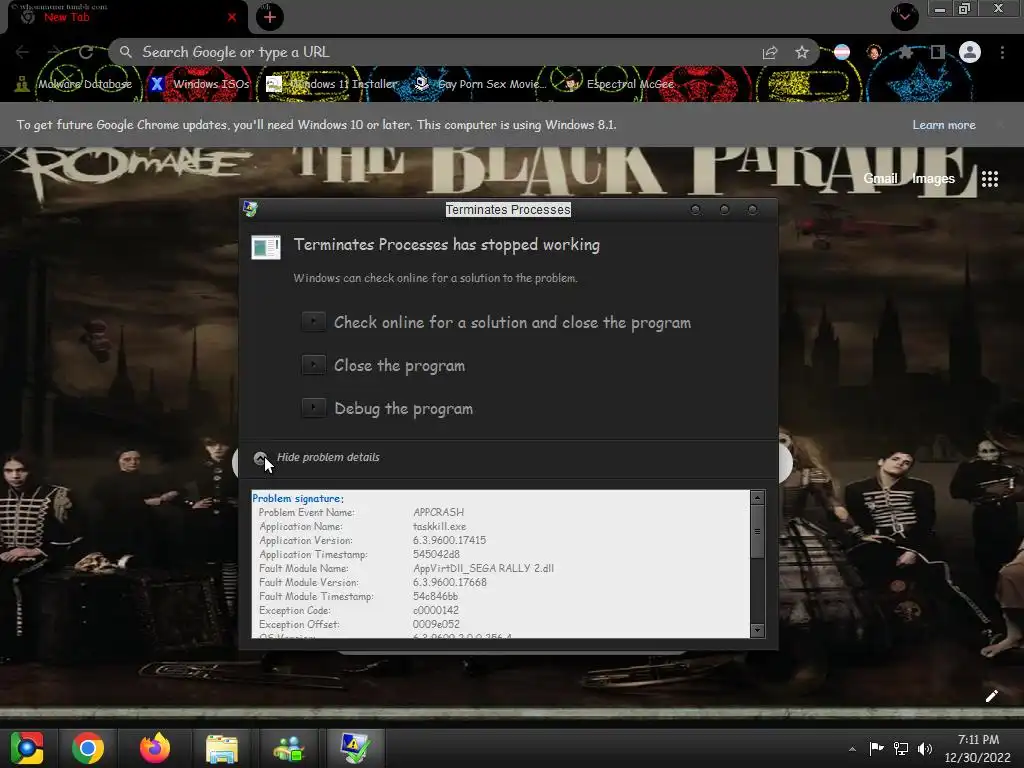
Task: Click scroll up arrow in problem details
Action: point(758,498)
